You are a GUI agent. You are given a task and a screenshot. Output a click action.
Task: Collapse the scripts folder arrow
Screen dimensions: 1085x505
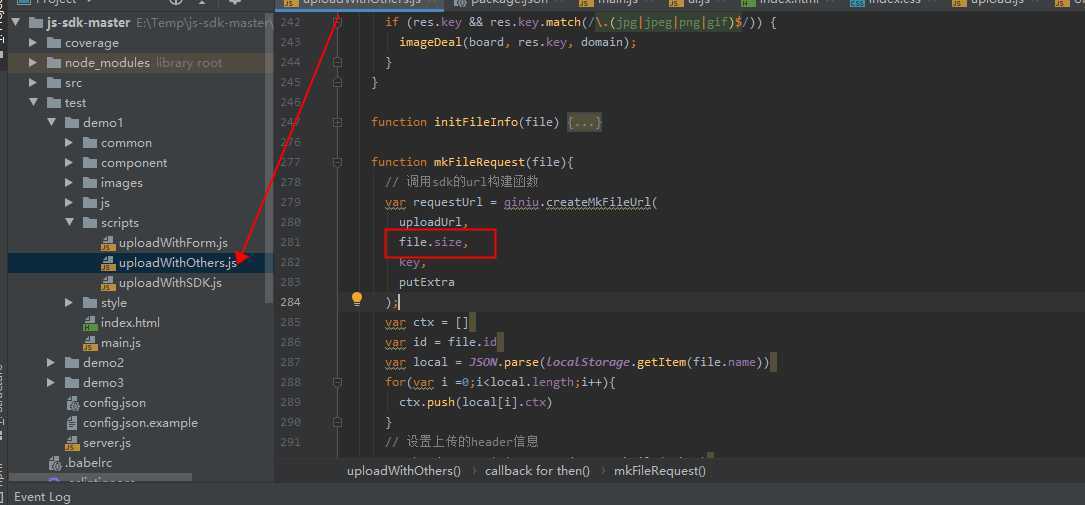tap(69, 223)
